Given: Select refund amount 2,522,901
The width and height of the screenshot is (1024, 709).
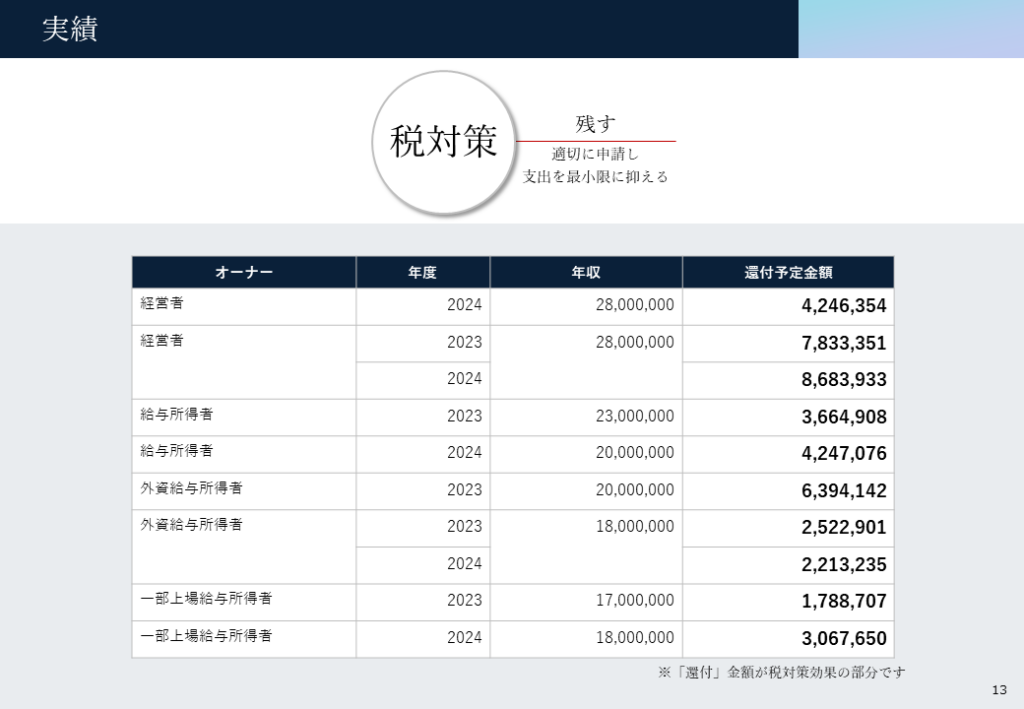Looking at the screenshot, I should (844, 527).
